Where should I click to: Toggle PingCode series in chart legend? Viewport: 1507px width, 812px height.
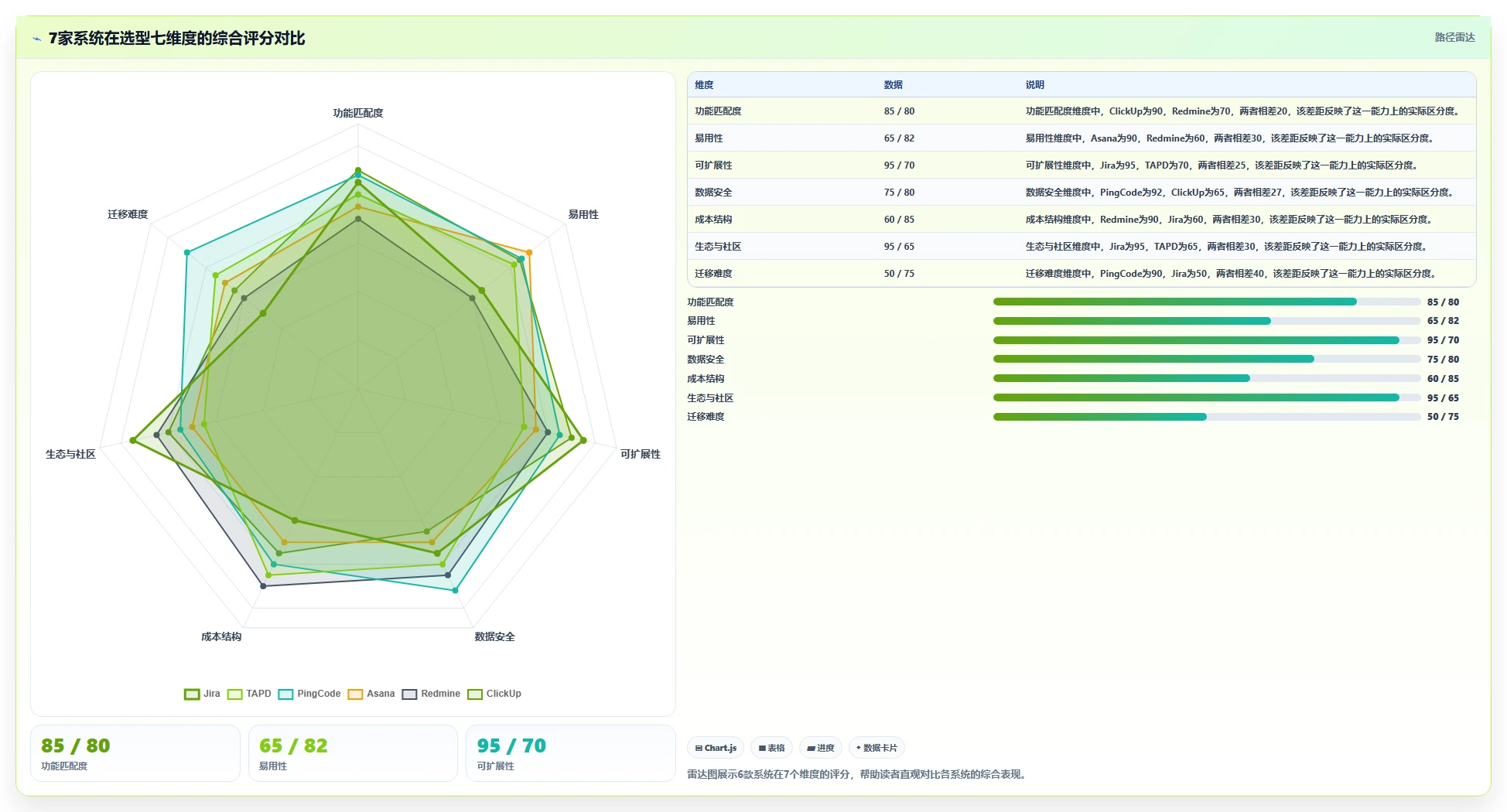tap(309, 694)
